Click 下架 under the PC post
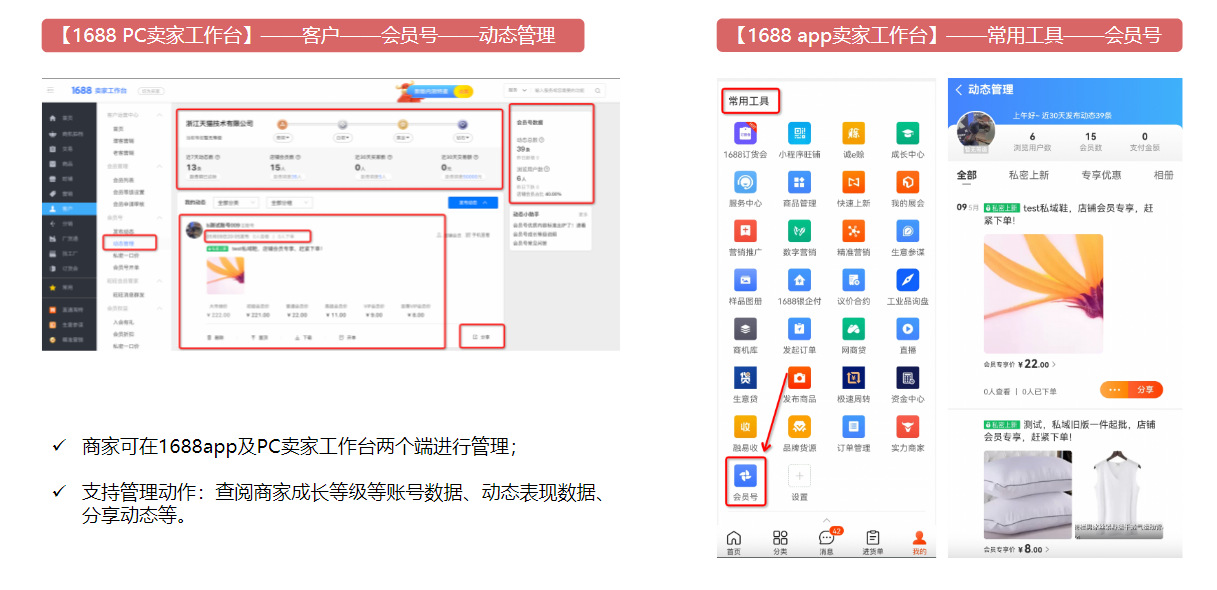This screenshot has height=590, width=1217. coord(304,338)
